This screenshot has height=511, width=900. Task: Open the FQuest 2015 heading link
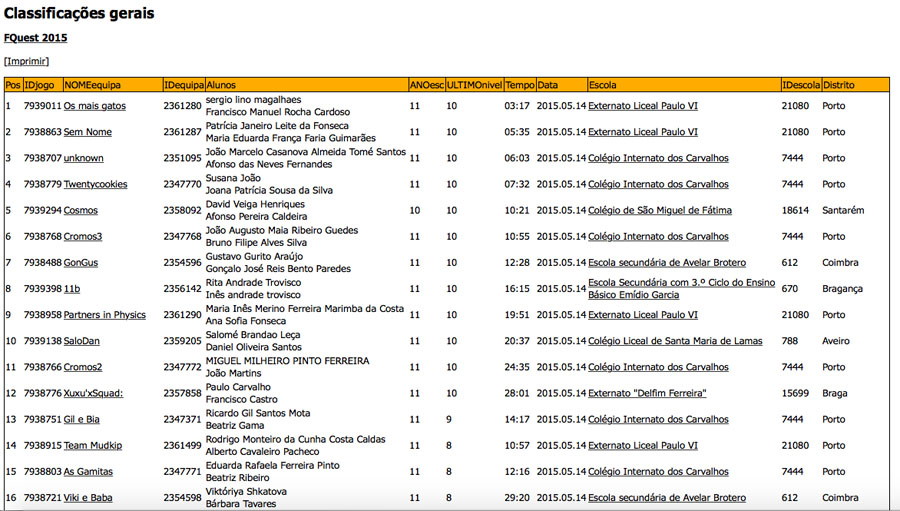point(36,38)
